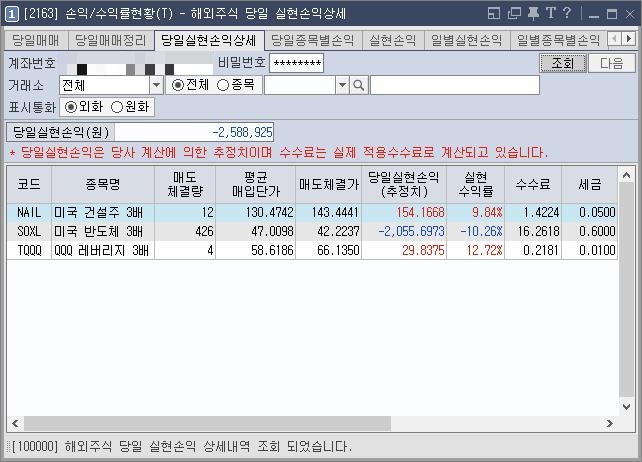The width and height of the screenshot is (642, 462).
Task: Click stock name QQQ 레버리지 3배
Action: [102, 250]
